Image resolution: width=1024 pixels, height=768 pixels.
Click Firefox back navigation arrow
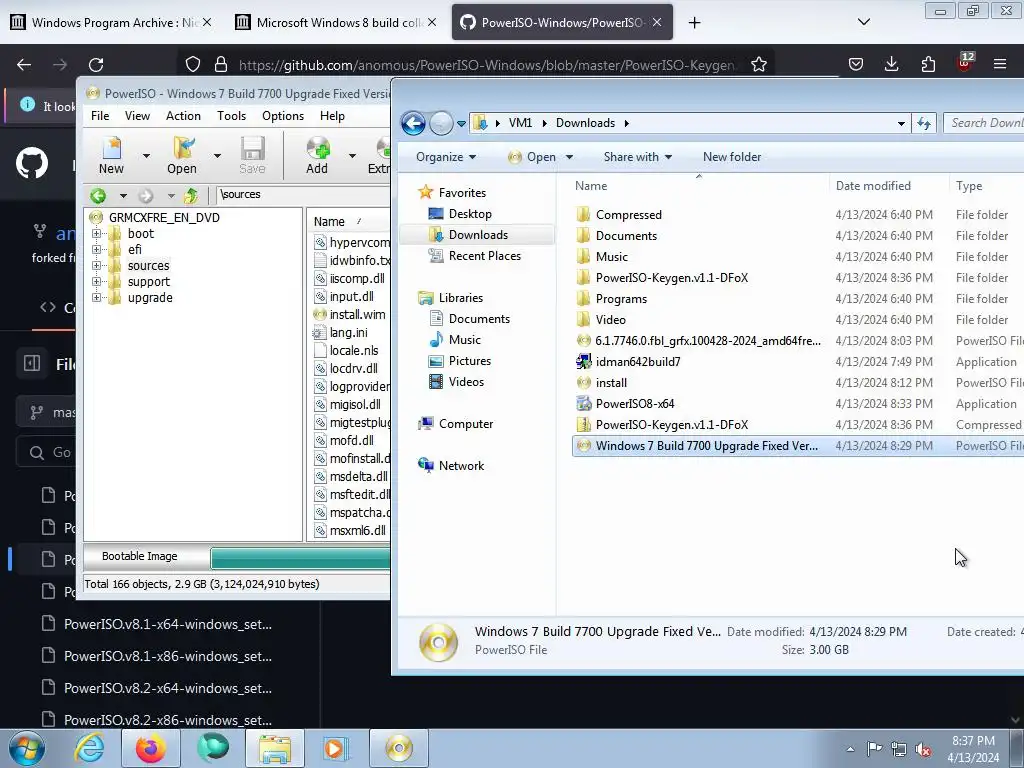point(24,65)
